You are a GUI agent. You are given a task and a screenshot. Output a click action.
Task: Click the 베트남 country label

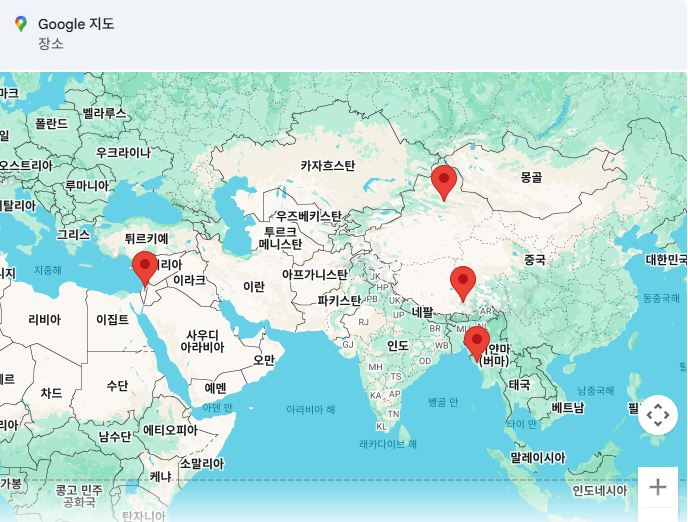pyautogui.click(x=568, y=408)
